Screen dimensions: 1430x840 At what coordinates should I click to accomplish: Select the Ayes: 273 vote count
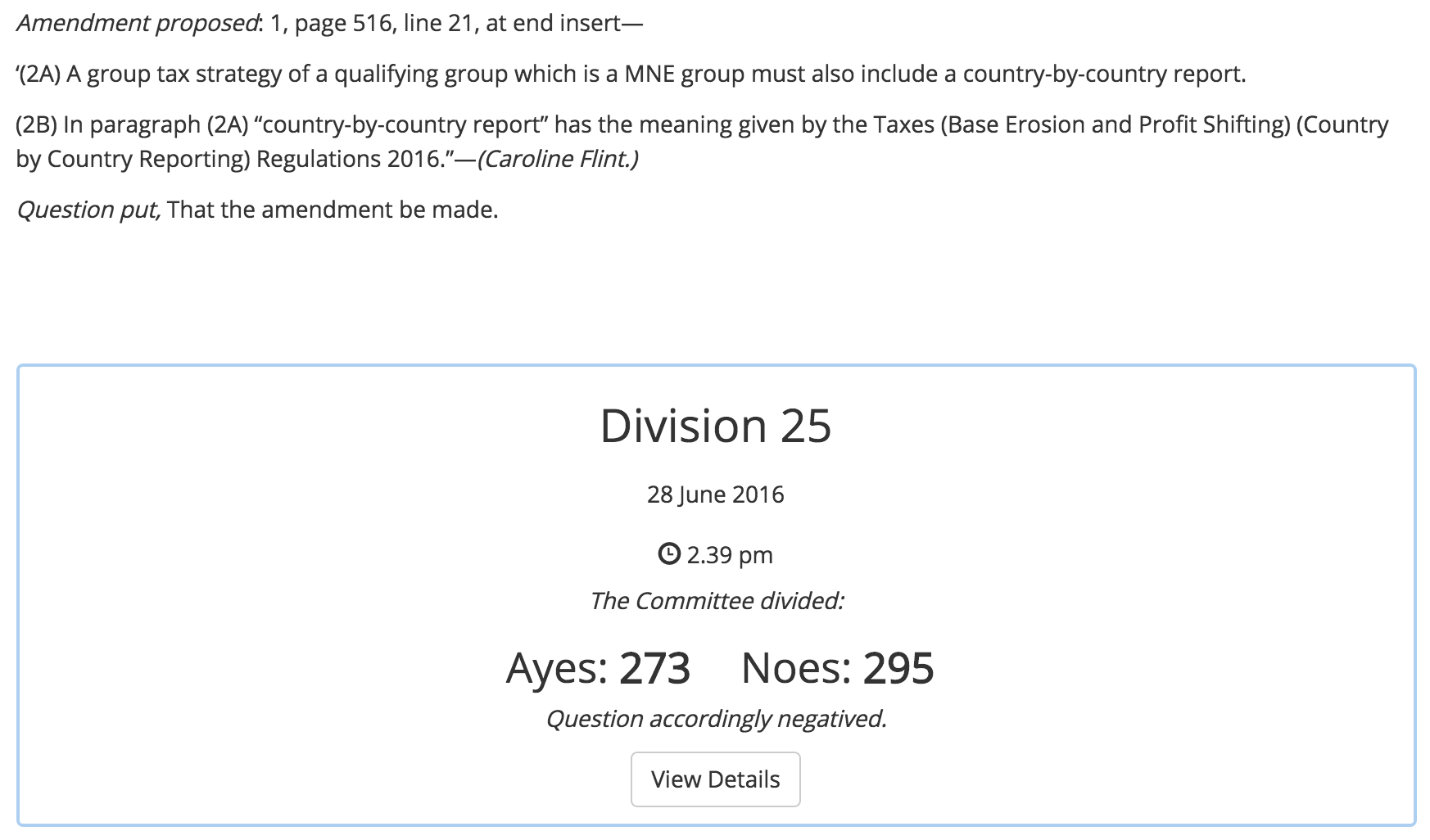[x=598, y=668]
